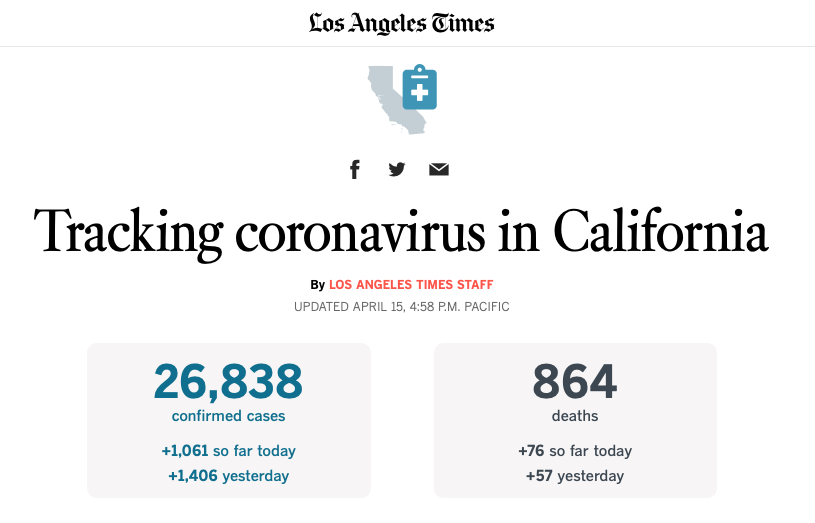The width and height of the screenshot is (815, 523).
Task: Select the deaths label
Action: click(x=575, y=416)
